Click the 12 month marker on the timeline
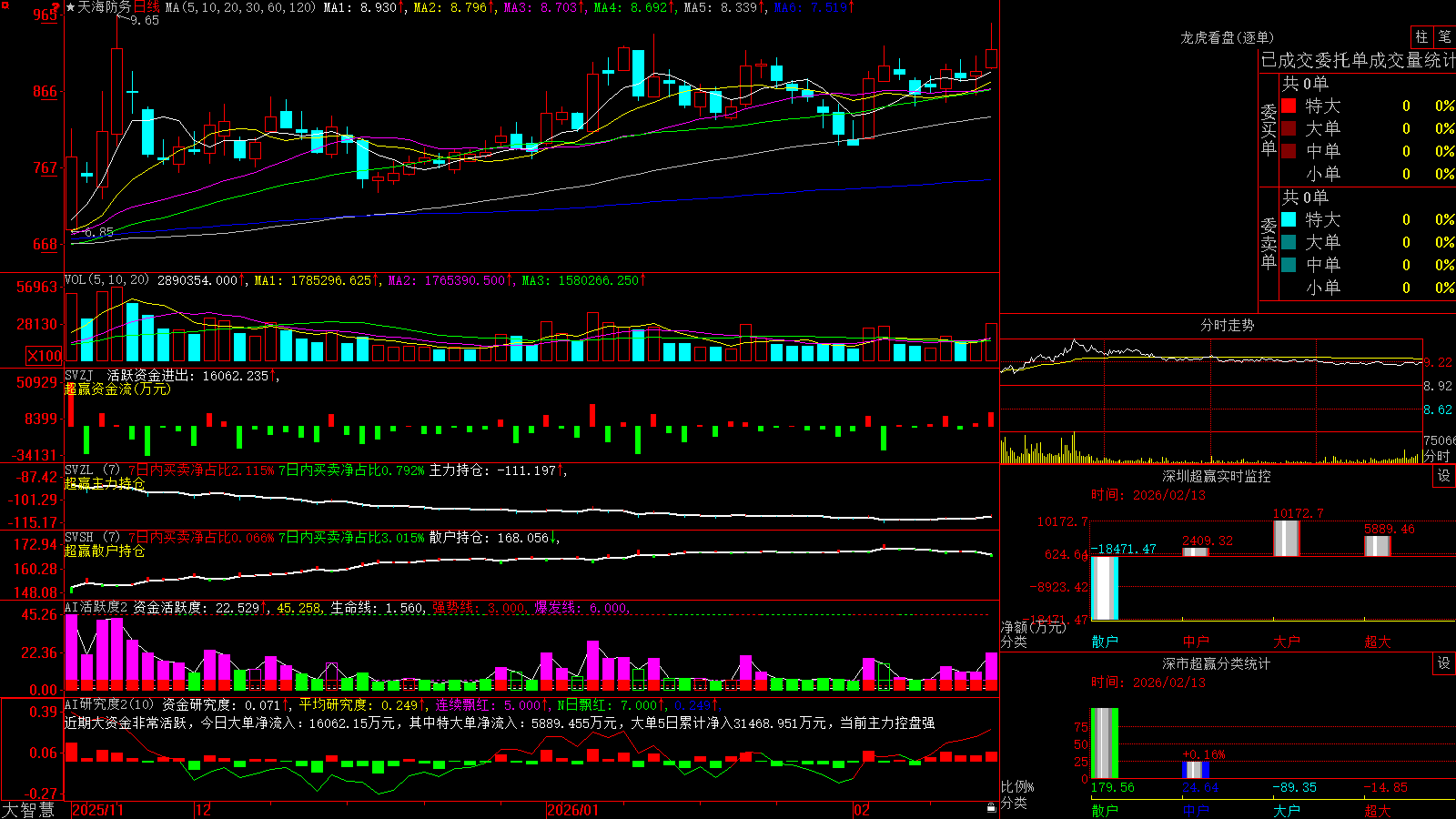The width and height of the screenshot is (1456, 819). coord(203,810)
